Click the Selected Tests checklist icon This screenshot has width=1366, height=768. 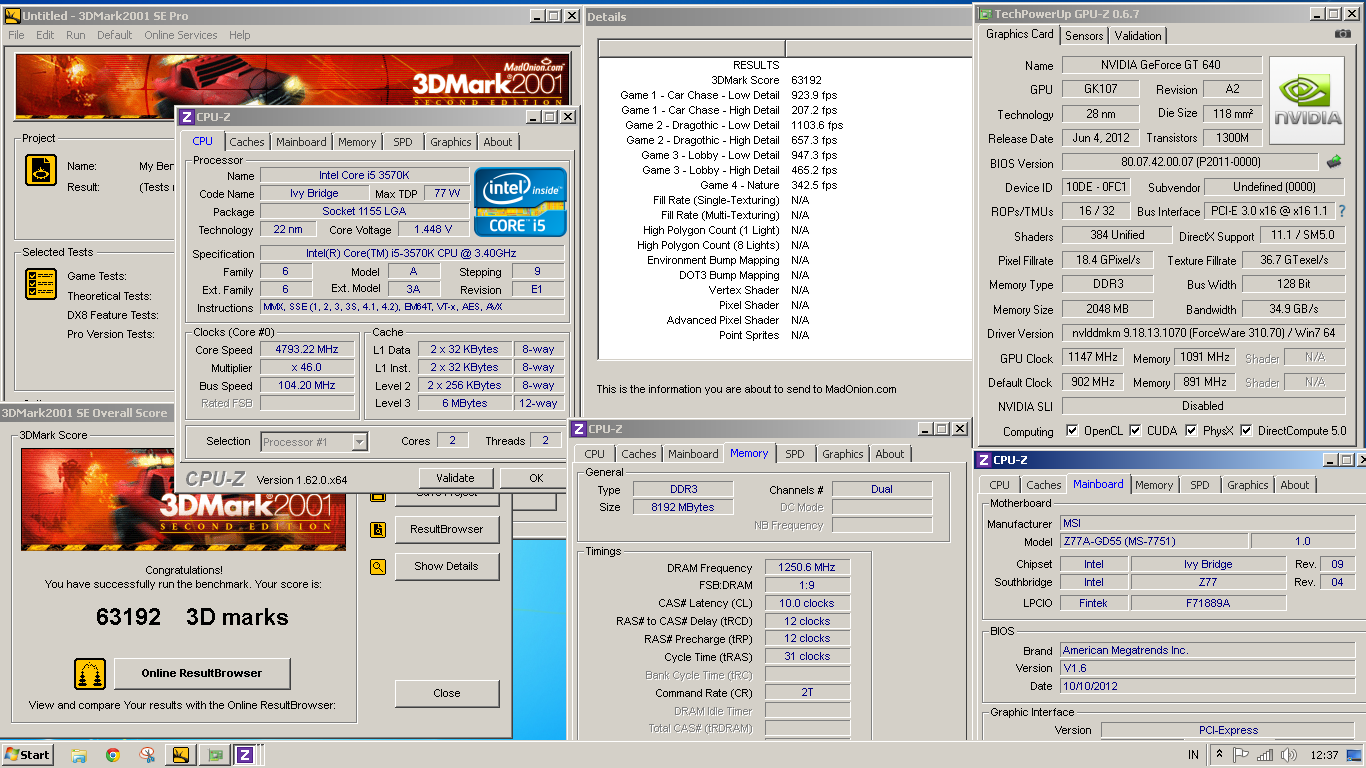pos(41,284)
